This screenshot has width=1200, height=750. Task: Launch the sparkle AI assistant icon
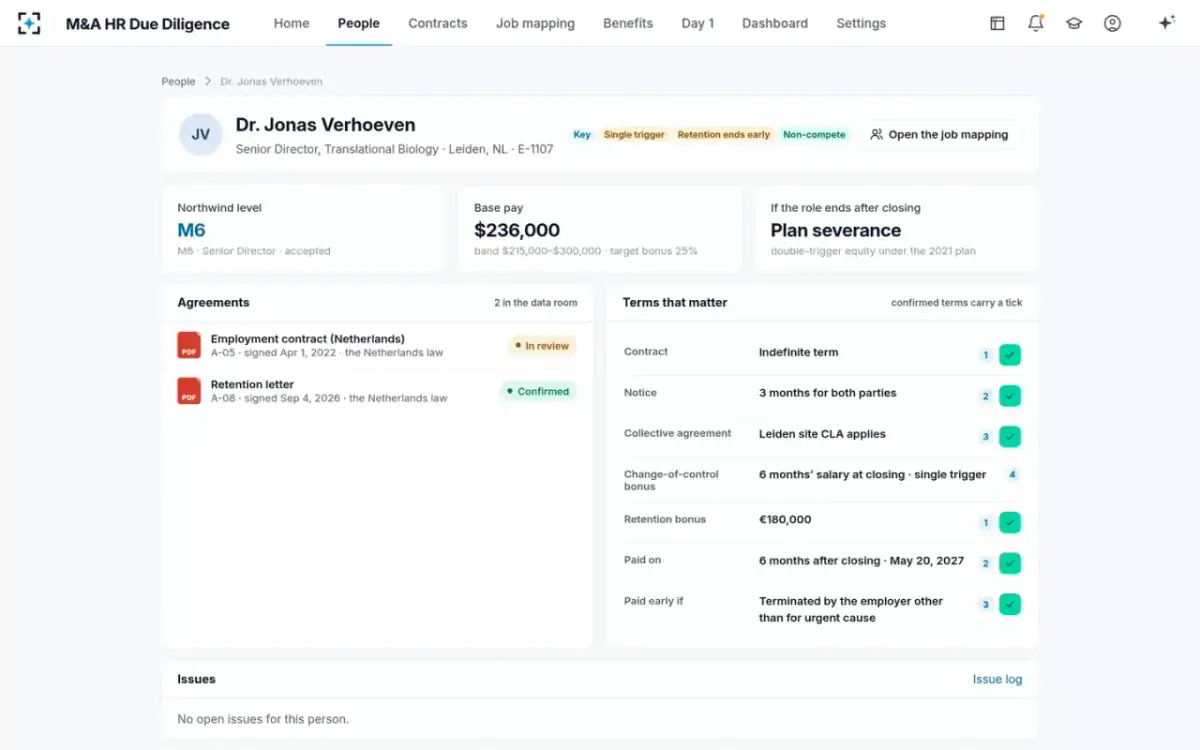pyautogui.click(x=1166, y=23)
